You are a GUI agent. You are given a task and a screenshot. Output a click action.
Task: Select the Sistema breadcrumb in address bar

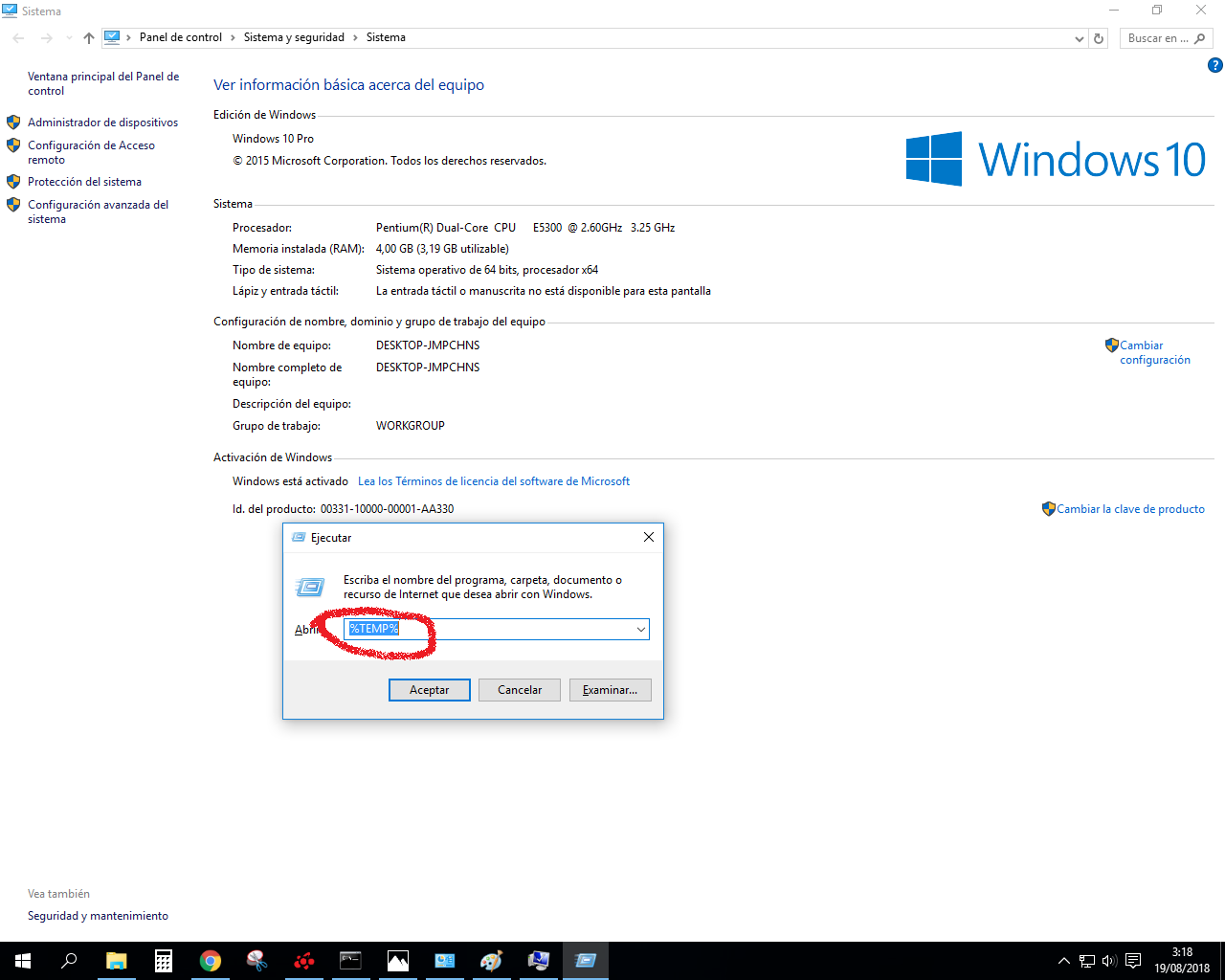pyautogui.click(x=386, y=37)
